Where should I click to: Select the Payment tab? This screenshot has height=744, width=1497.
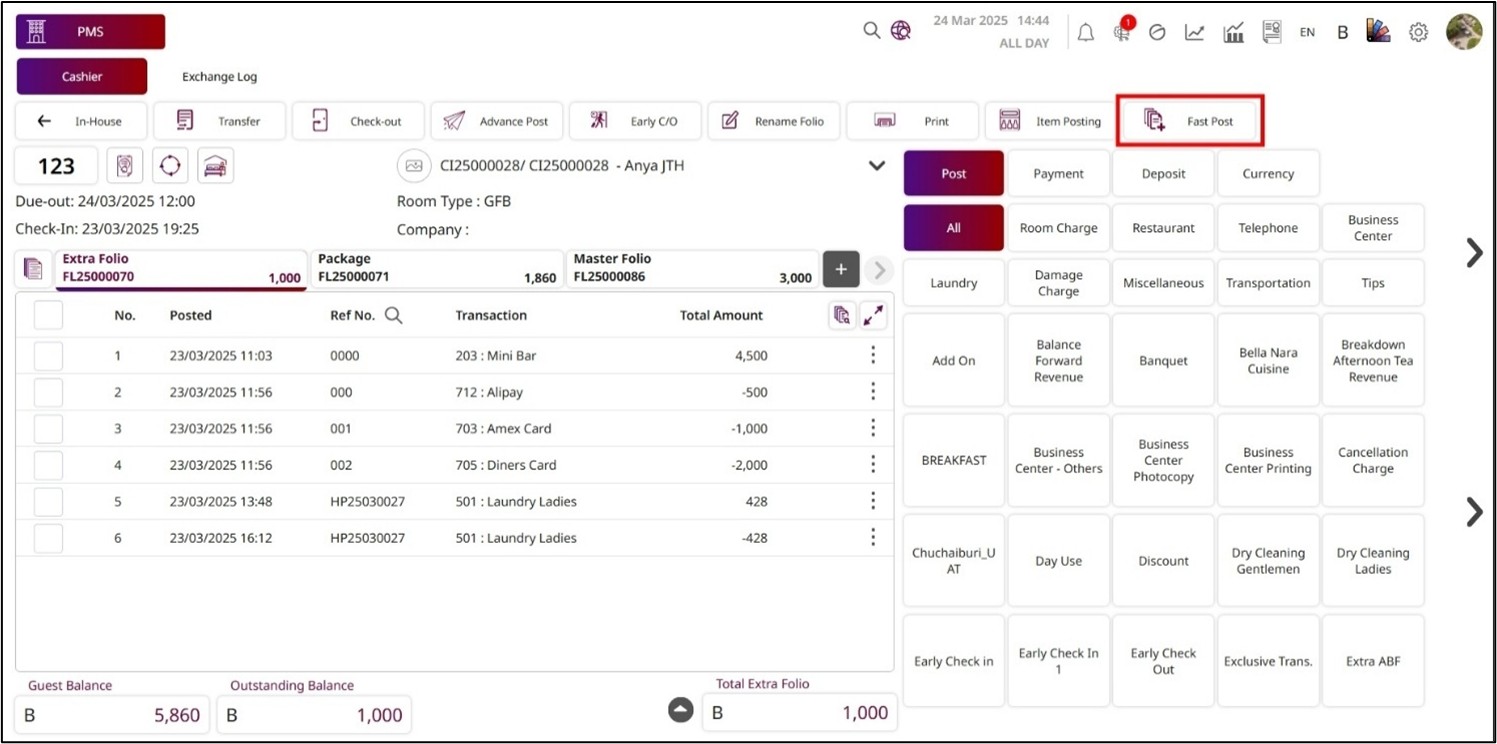tap(1058, 173)
